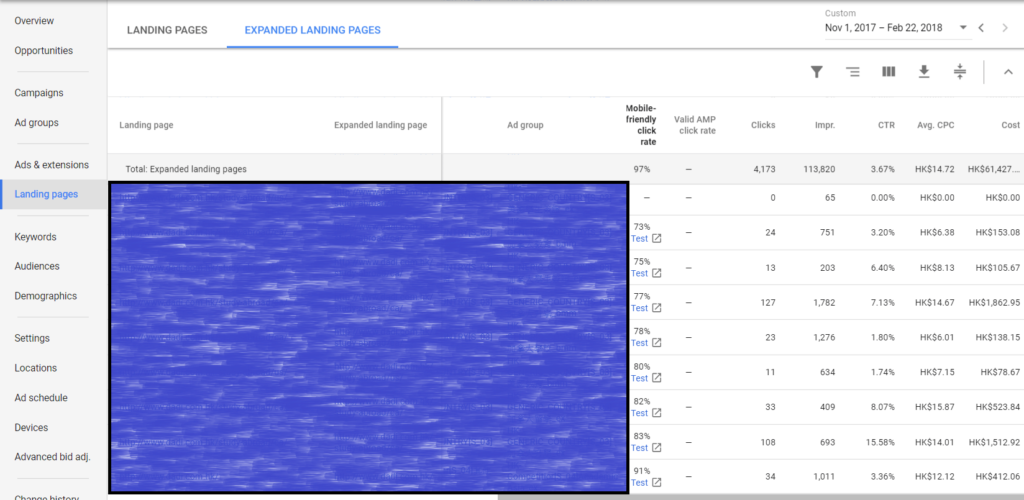Click the Test link in the 77% row

pos(639,307)
